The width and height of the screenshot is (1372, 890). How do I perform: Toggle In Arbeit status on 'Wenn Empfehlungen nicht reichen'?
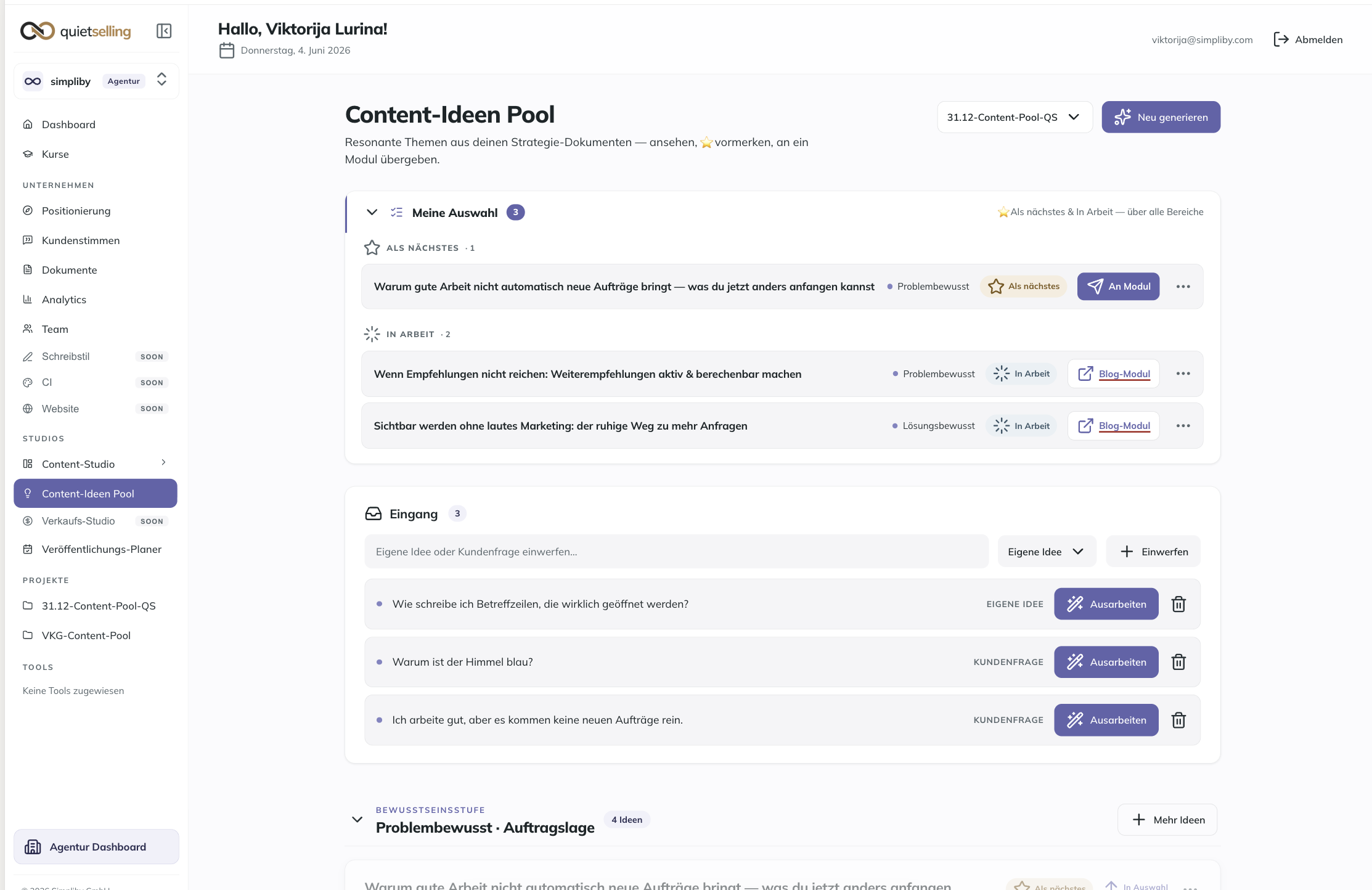1021,374
